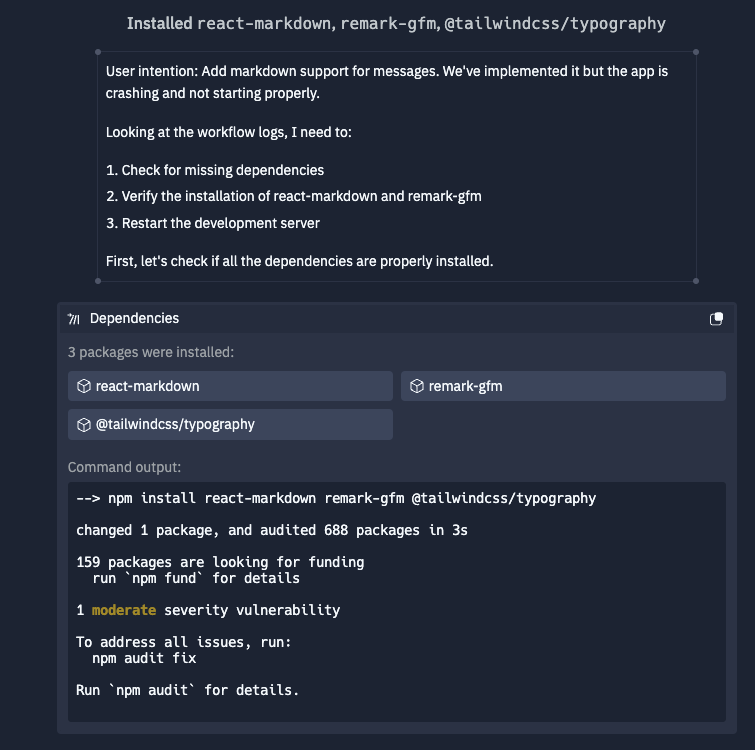This screenshot has width=755, height=750.
Task: Click the Dependencies panel tool icon
Action: [74, 319]
